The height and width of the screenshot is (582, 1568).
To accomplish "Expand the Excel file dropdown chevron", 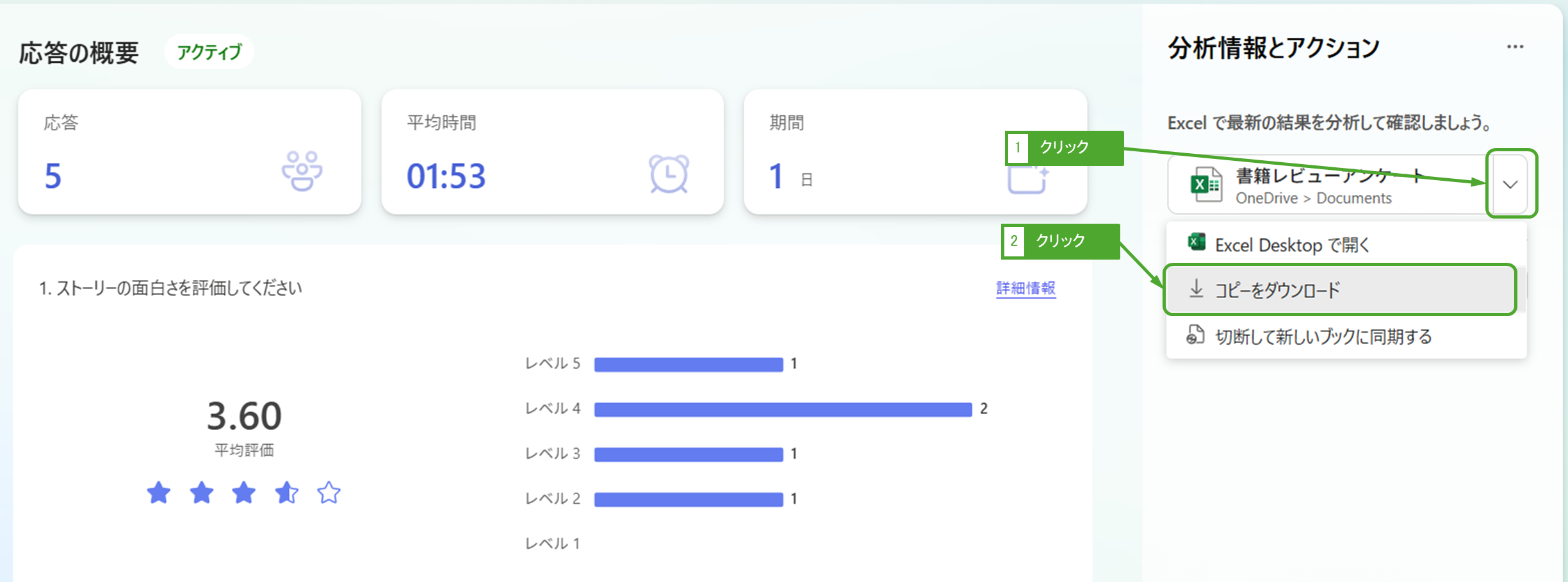I will coord(1510,185).
